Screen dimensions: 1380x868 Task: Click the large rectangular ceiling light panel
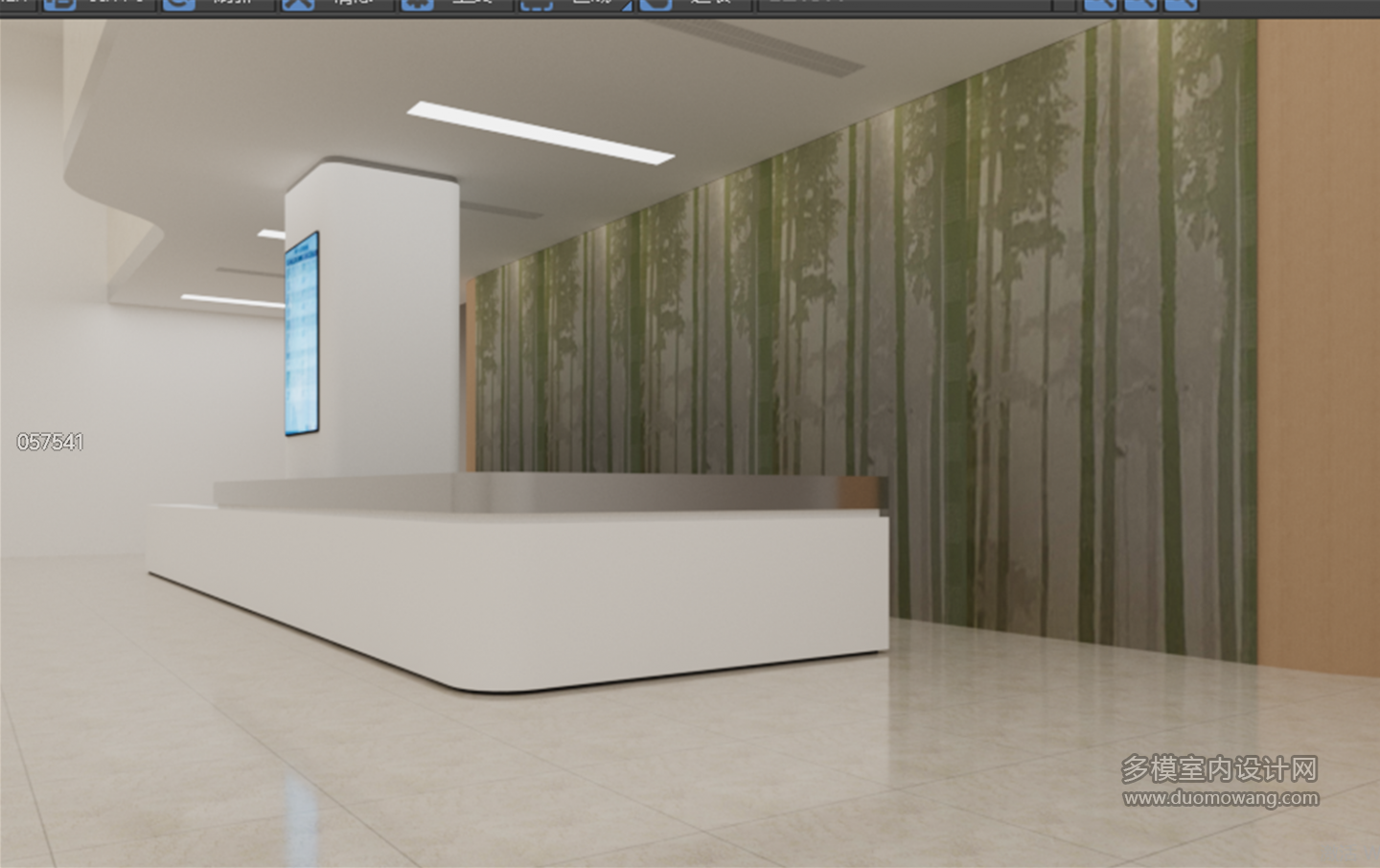click(540, 131)
